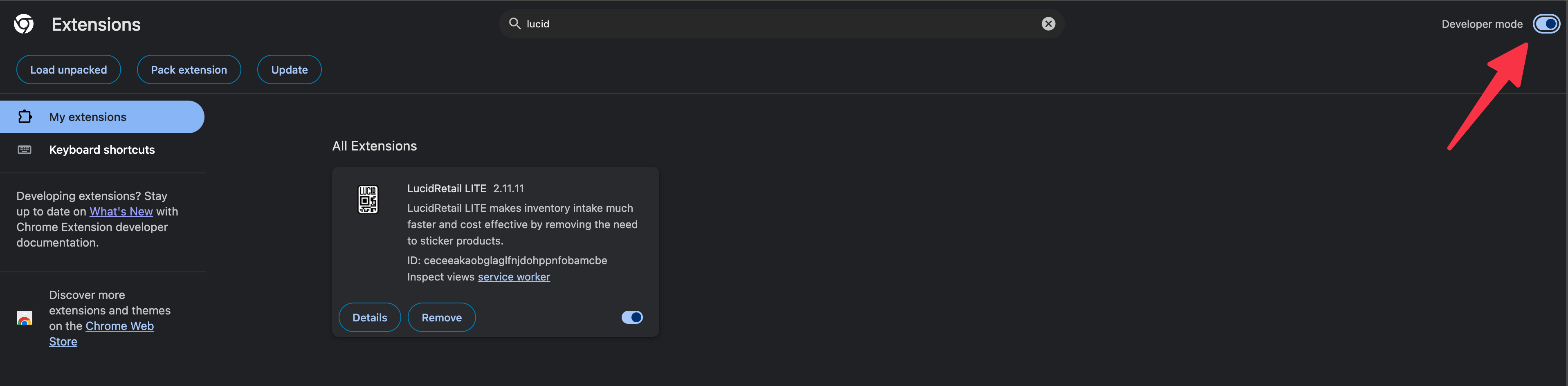Click the Chrome logo icon
The width and height of the screenshot is (1568, 386).
(24, 24)
